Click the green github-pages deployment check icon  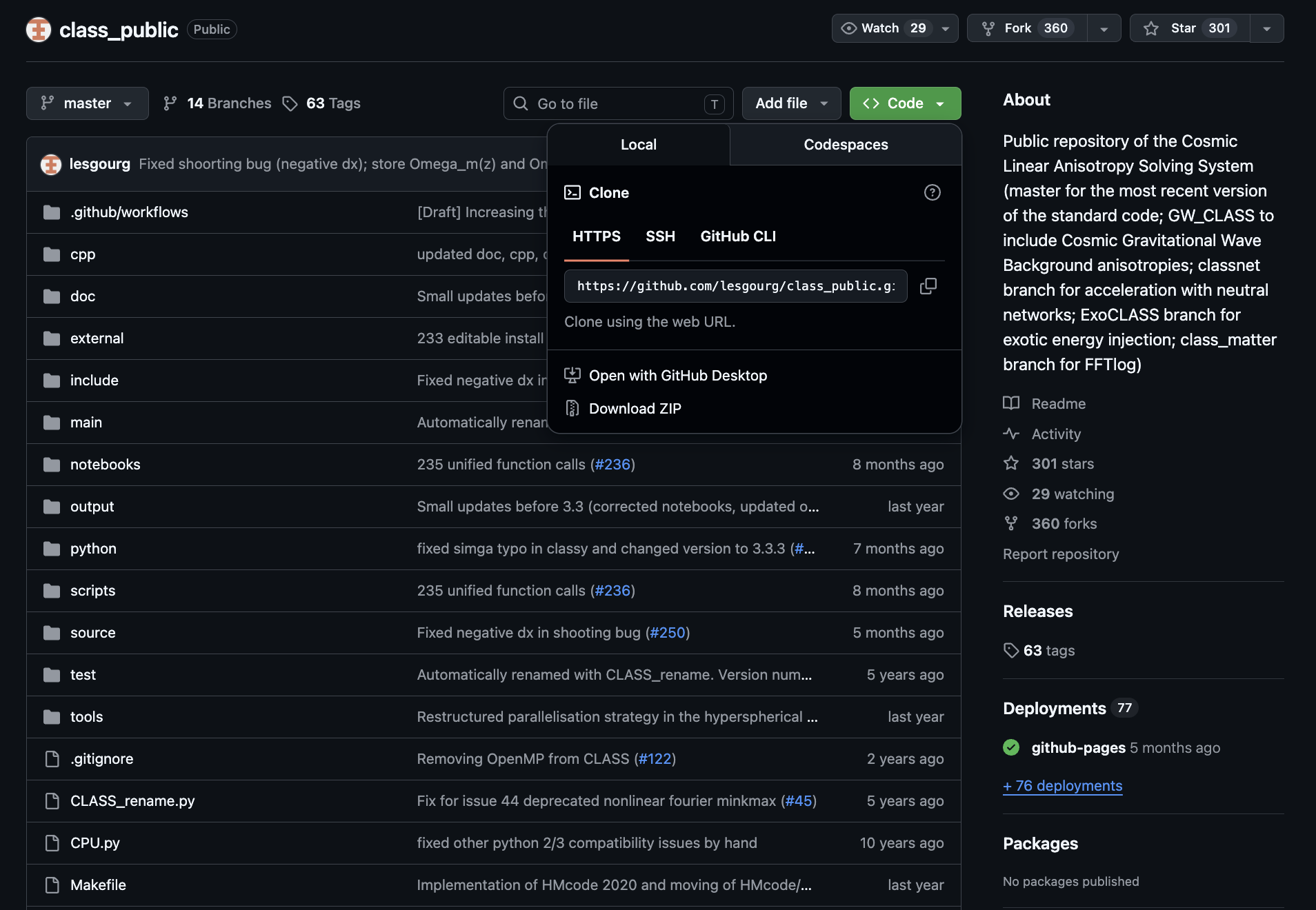[x=1011, y=747]
